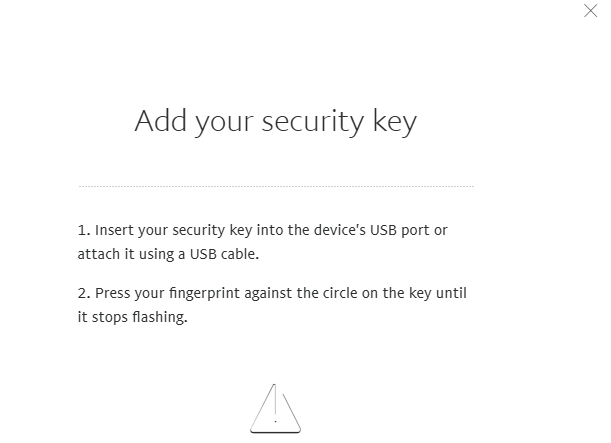Image resolution: width=611 pixels, height=443 pixels.
Task: Close the Add your security key dialog
Action: tap(590, 10)
